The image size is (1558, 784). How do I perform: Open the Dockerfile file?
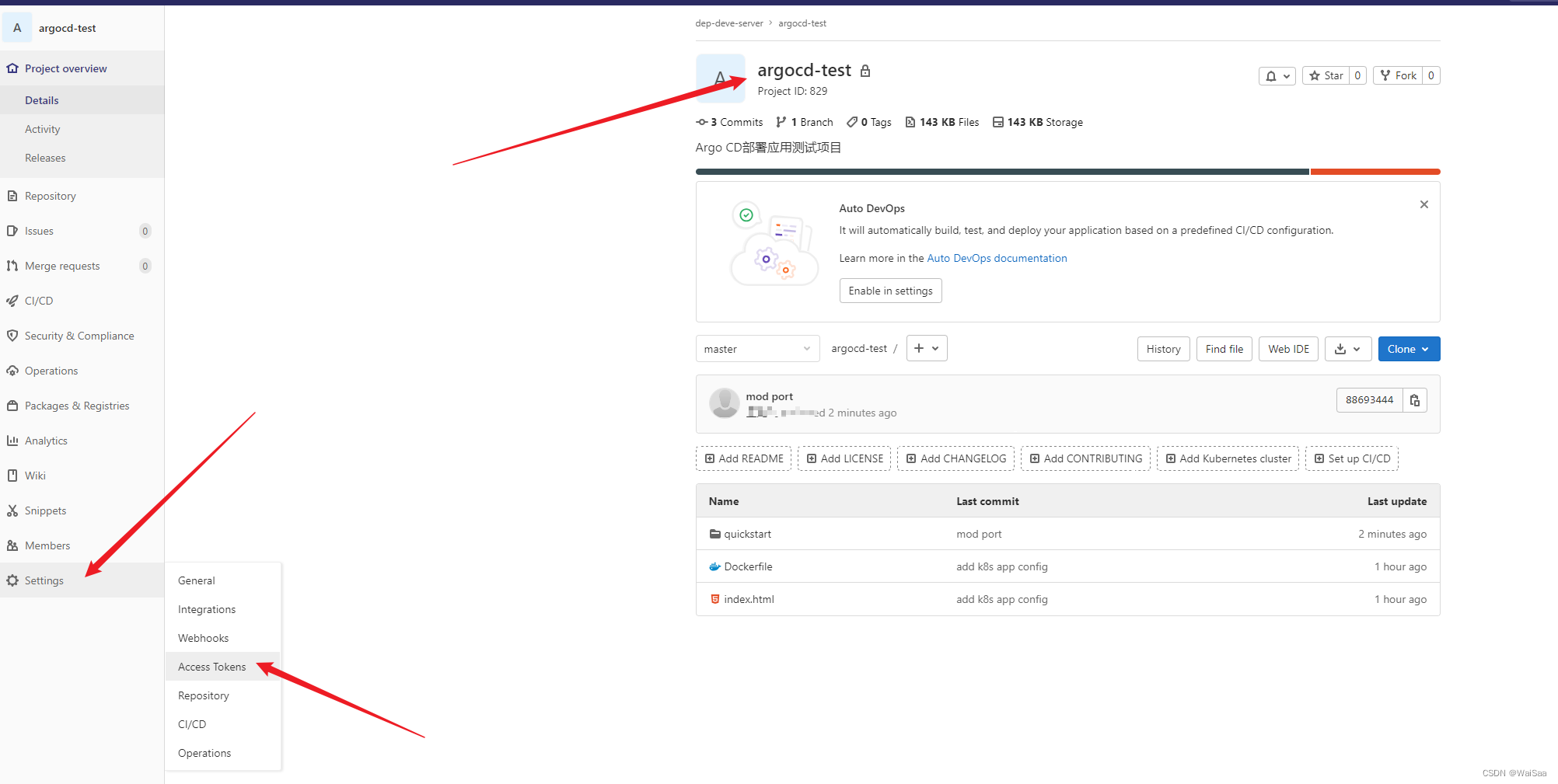(x=748, y=566)
